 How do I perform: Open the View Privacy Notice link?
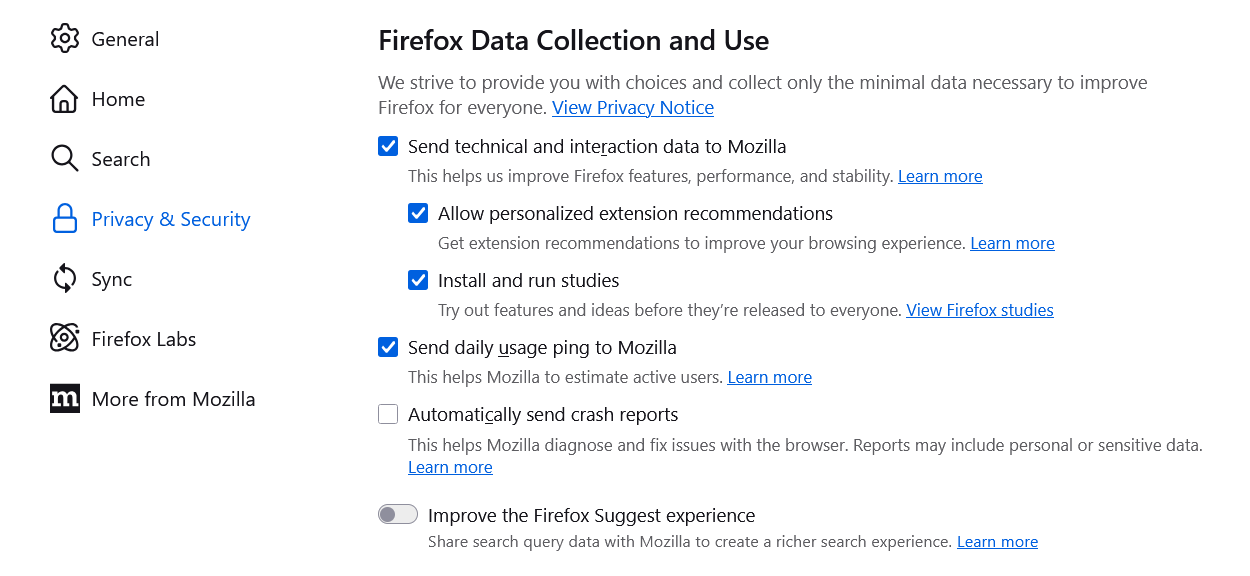point(632,107)
